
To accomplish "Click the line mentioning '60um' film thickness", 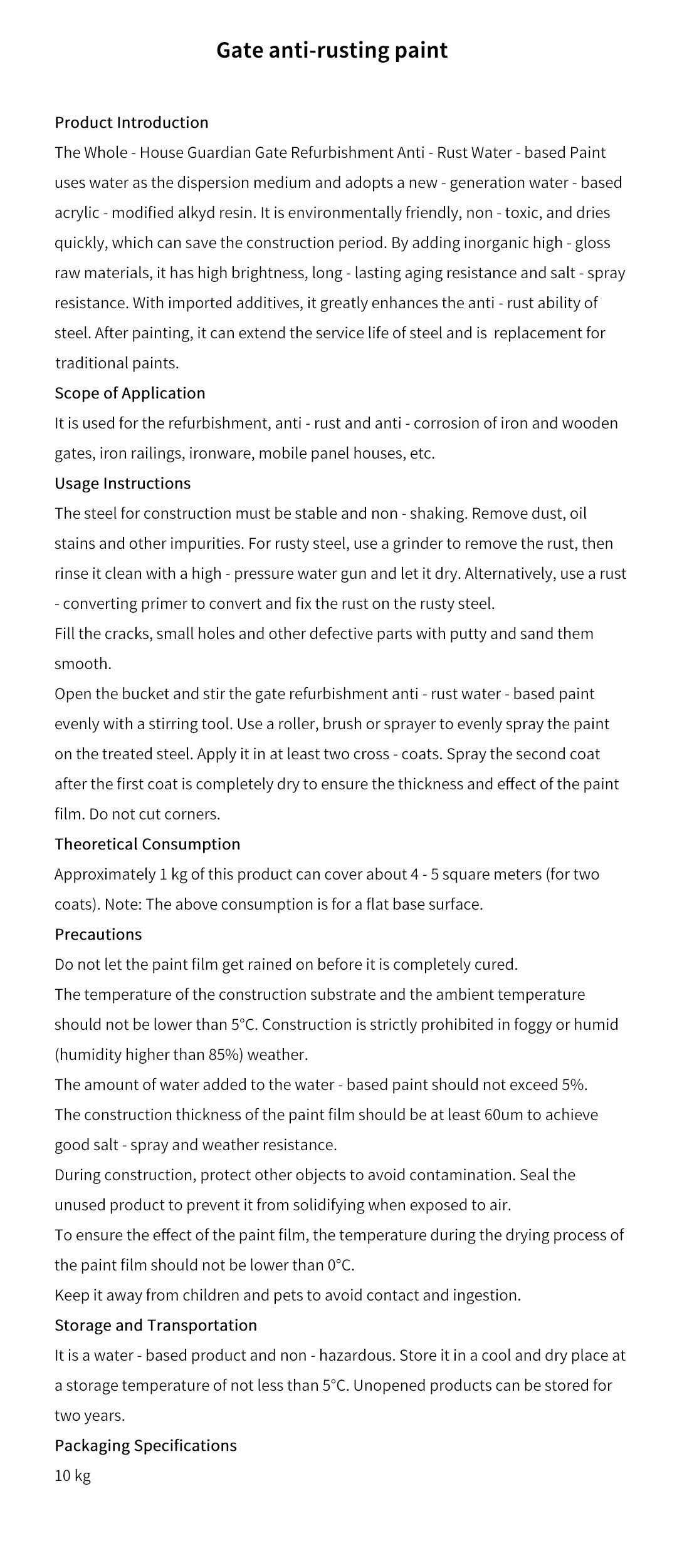I will click(327, 1114).
